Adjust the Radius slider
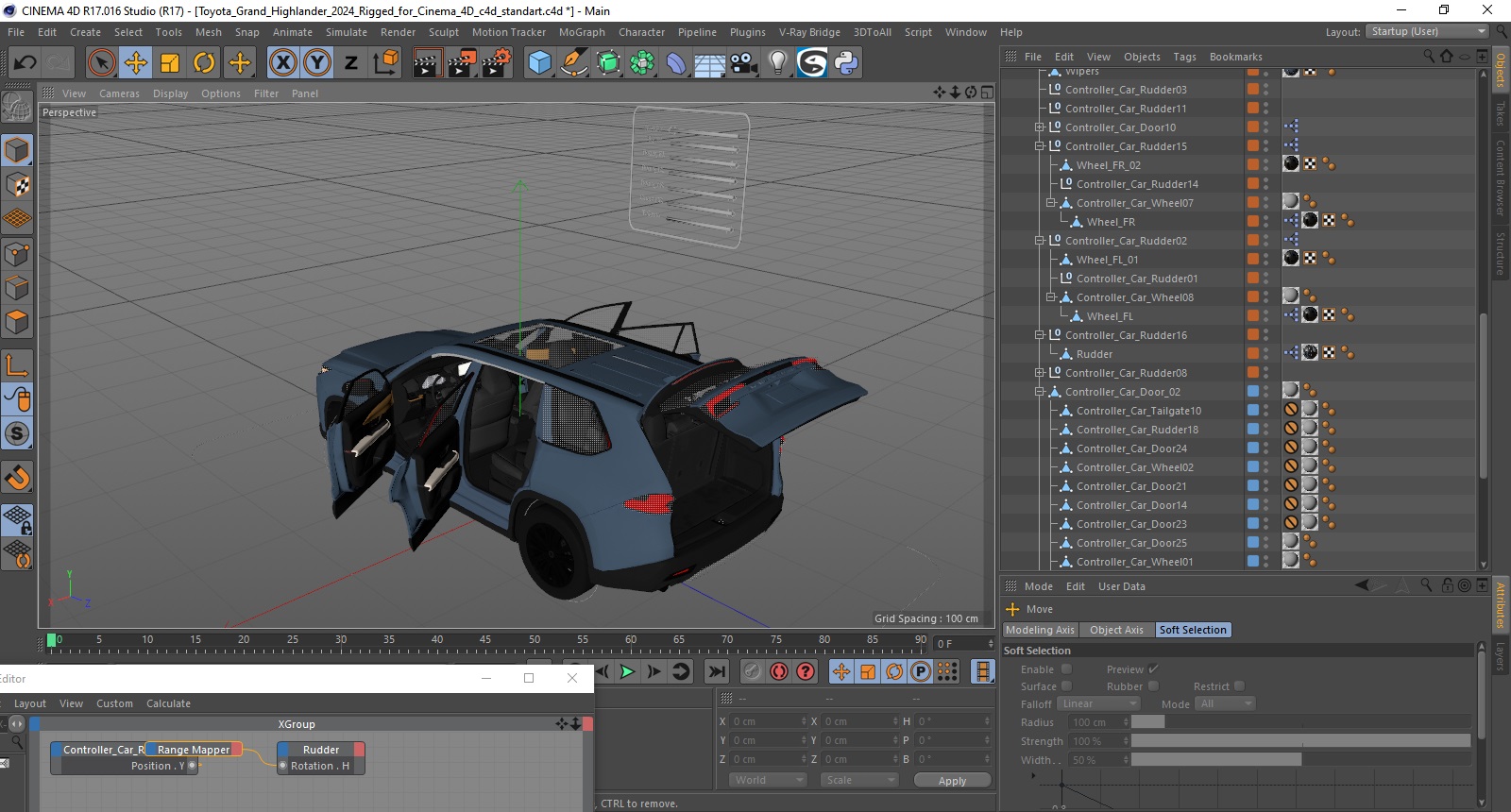 [x=1300, y=721]
